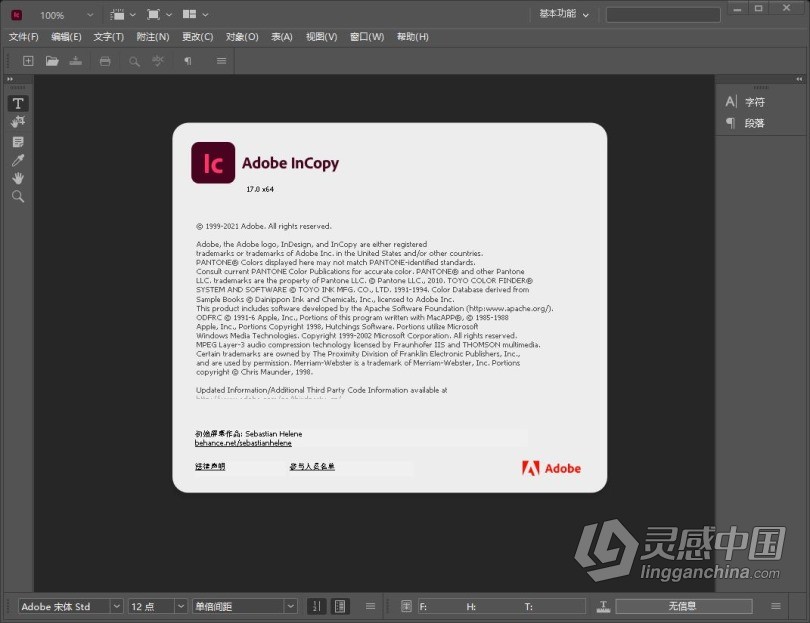Click the 17.0 x64 version text
The image size is (810, 623).
260,189
